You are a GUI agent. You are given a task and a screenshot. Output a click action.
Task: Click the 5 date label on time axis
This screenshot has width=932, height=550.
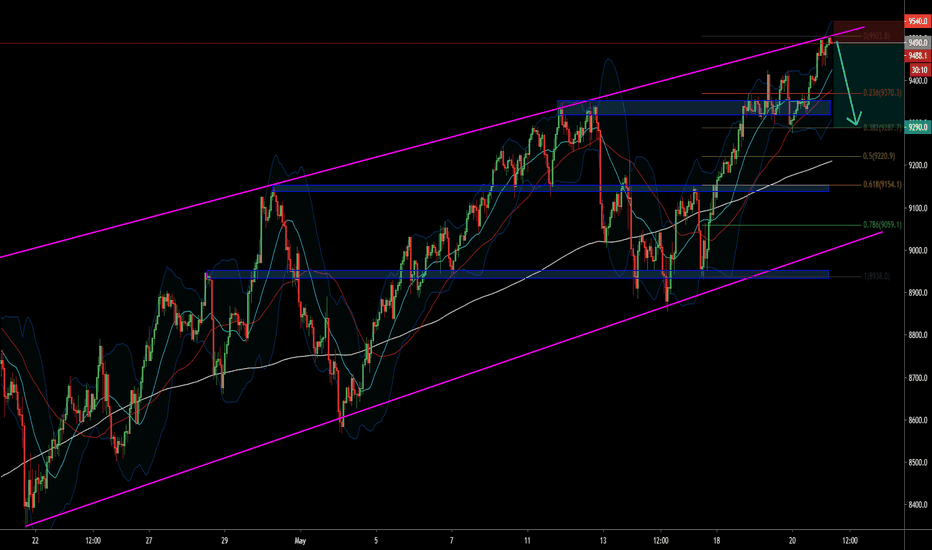(x=376, y=540)
